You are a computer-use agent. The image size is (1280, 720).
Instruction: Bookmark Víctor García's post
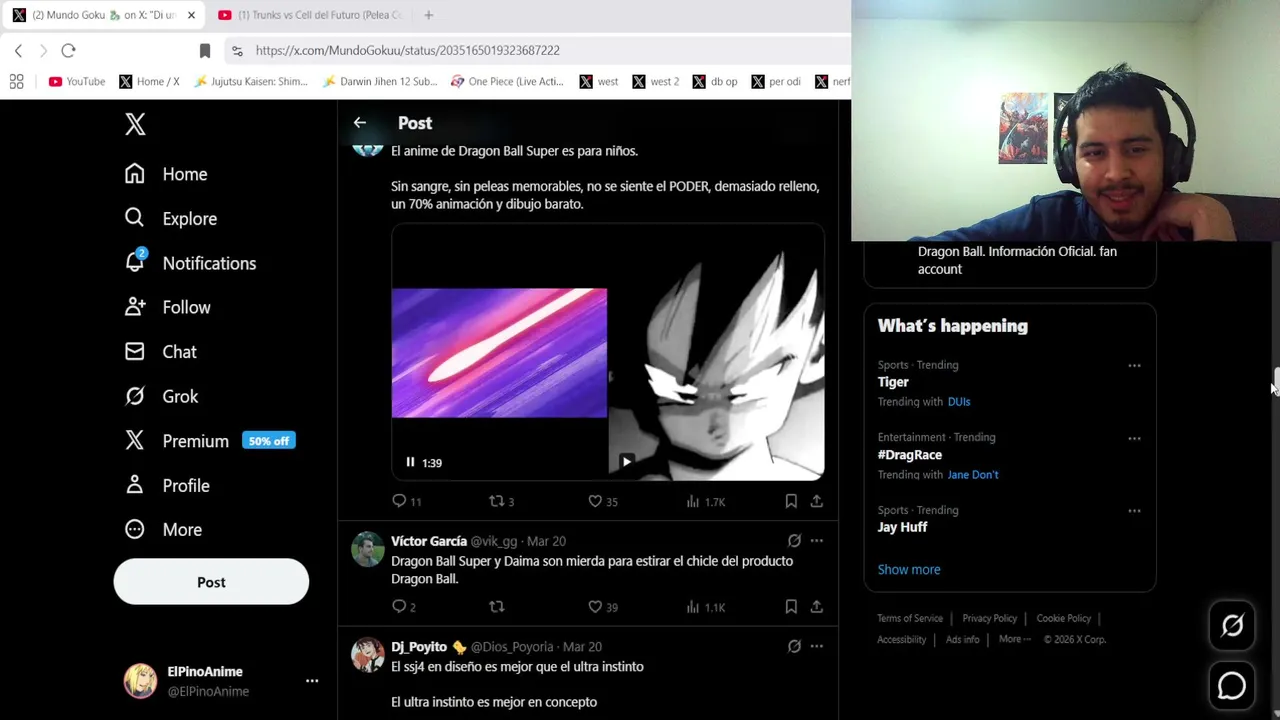[791, 607]
